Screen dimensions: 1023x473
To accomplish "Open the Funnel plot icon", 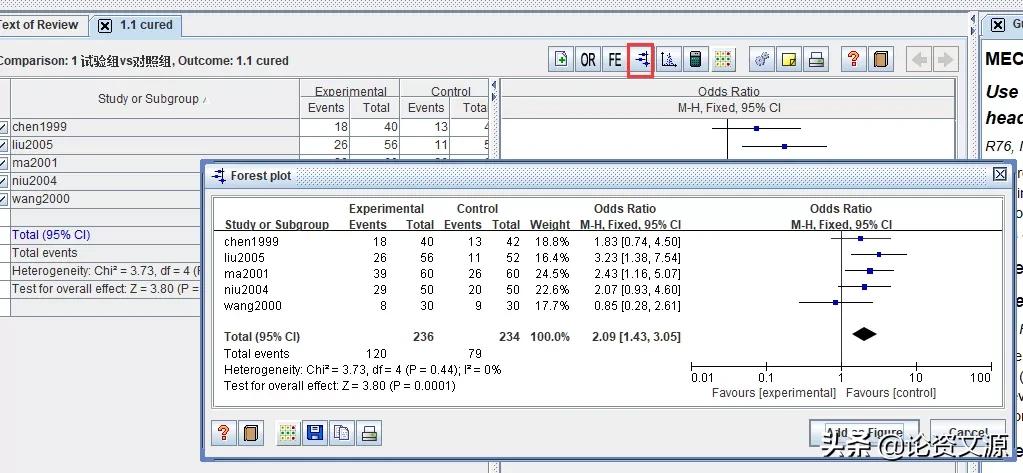I will [x=667, y=60].
